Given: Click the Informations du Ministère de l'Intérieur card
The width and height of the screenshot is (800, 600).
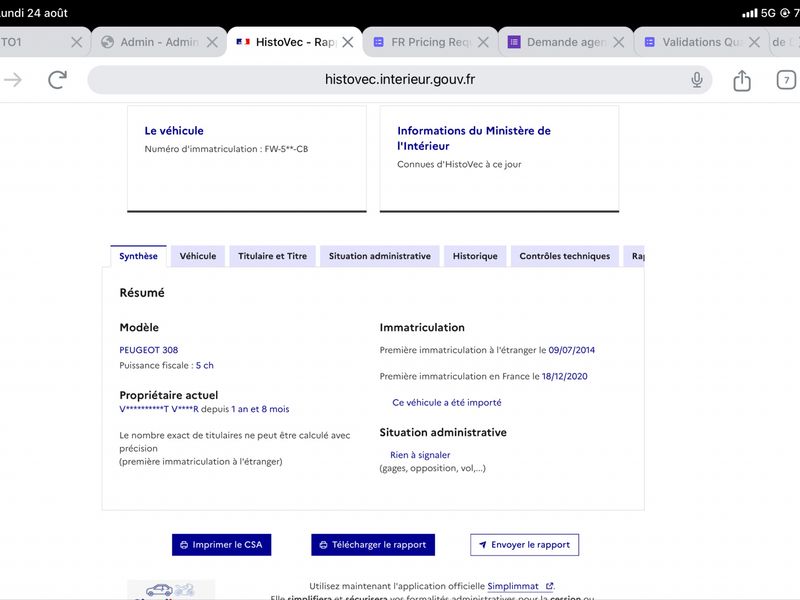Looking at the screenshot, I should [x=499, y=159].
